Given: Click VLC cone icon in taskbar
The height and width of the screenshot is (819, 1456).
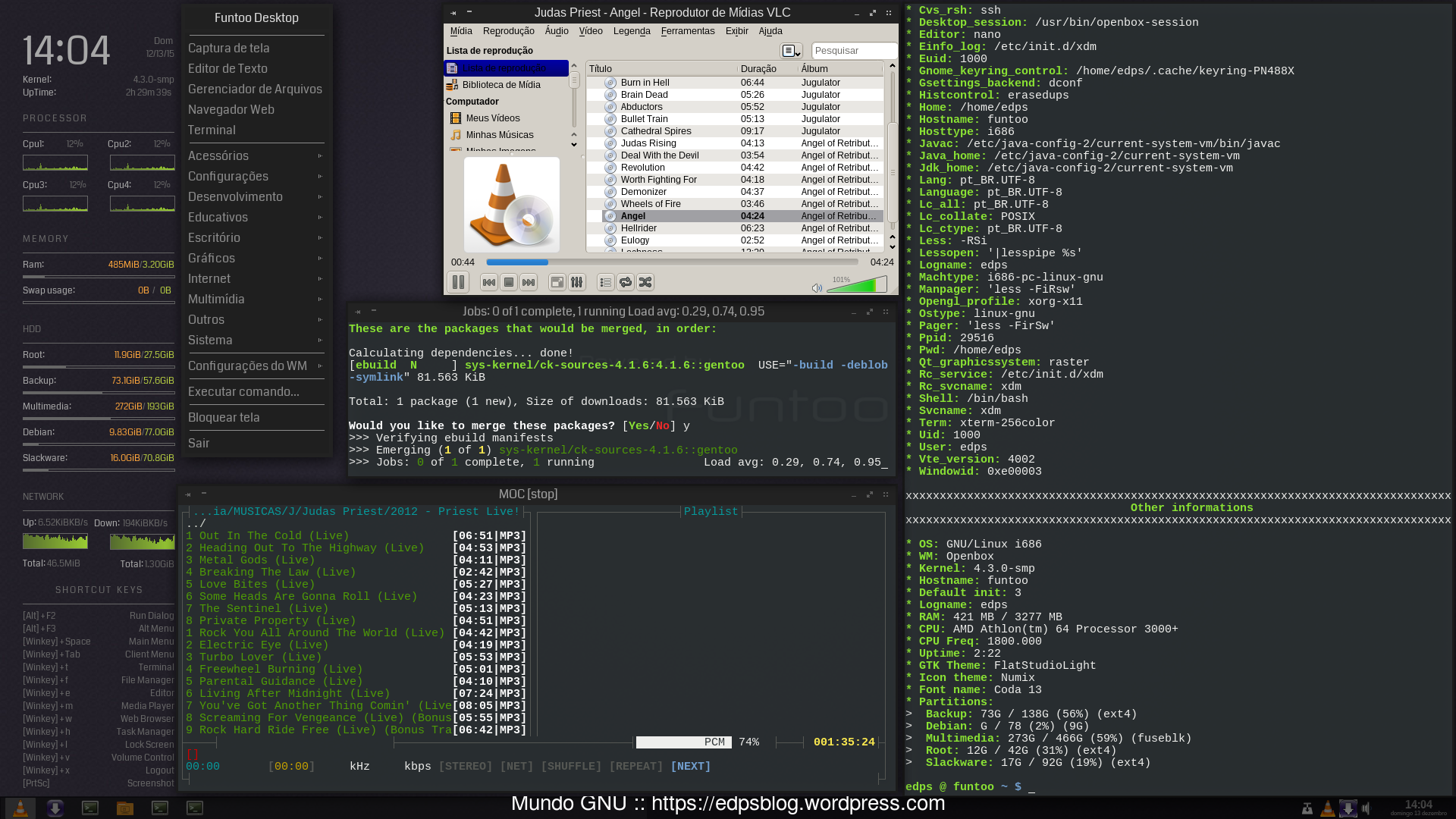Looking at the screenshot, I should [20, 808].
